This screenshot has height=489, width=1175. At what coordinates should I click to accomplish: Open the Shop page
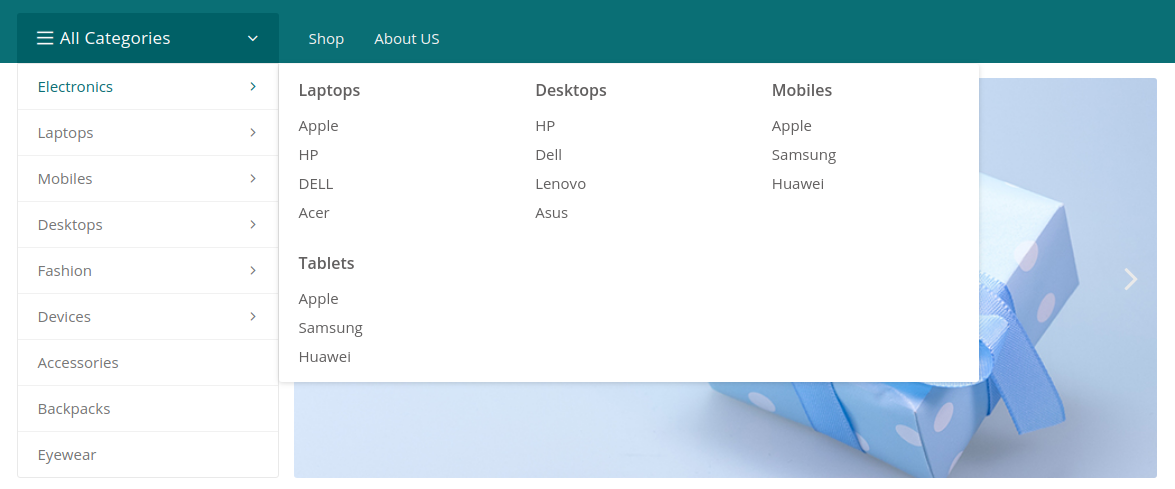tap(326, 38)
